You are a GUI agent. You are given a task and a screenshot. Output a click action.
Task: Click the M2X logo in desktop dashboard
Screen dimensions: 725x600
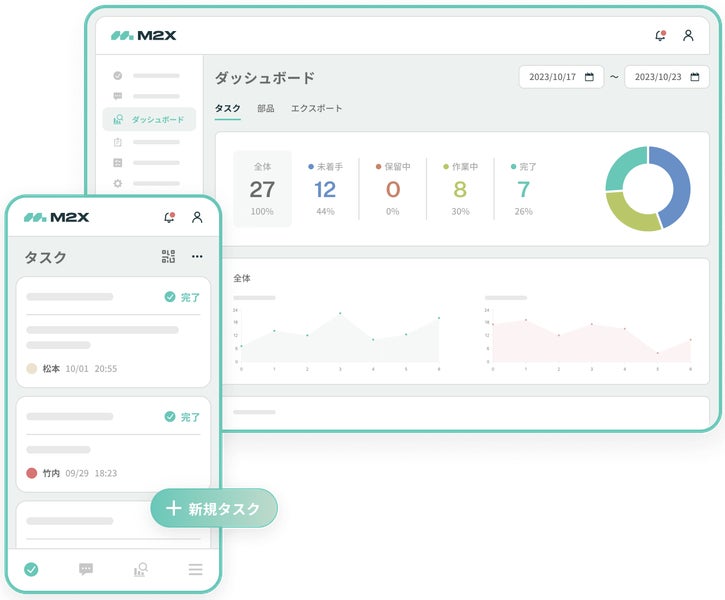[x=143, y=36]
